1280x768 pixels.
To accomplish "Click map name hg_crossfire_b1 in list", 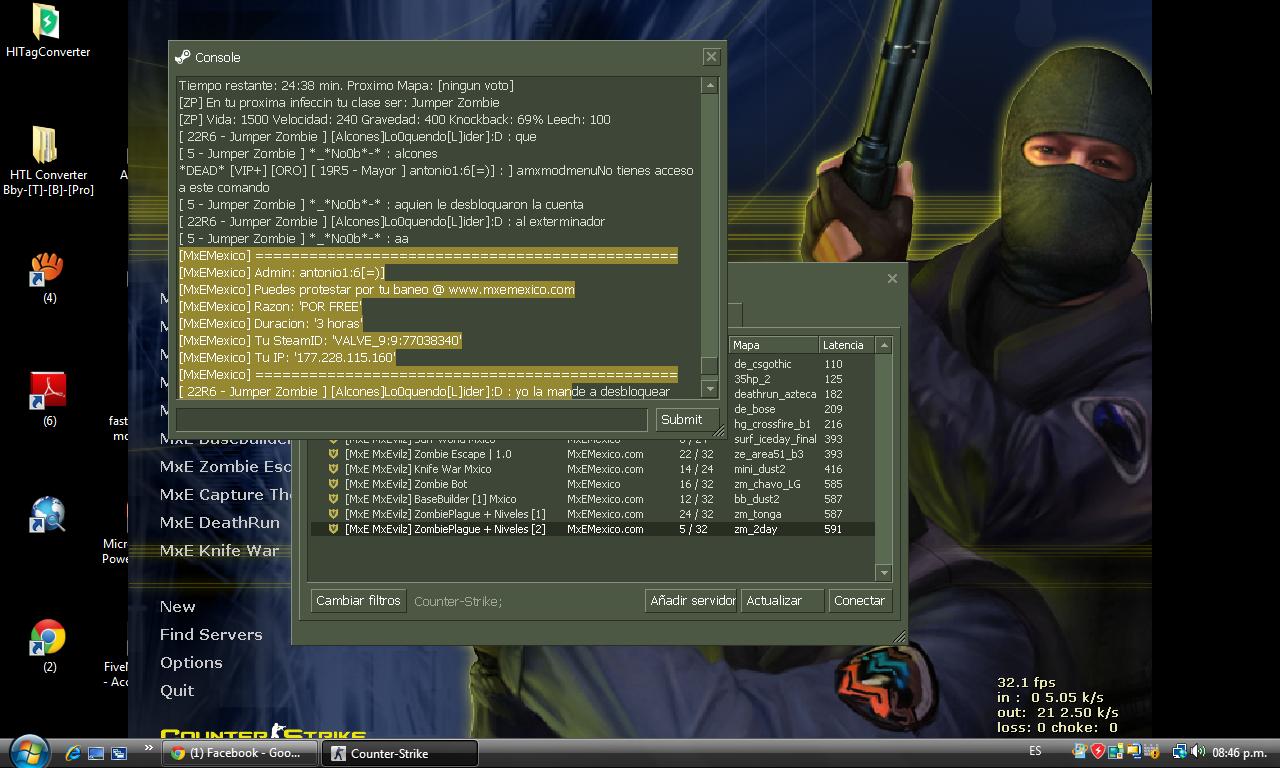I will point(772,424).
